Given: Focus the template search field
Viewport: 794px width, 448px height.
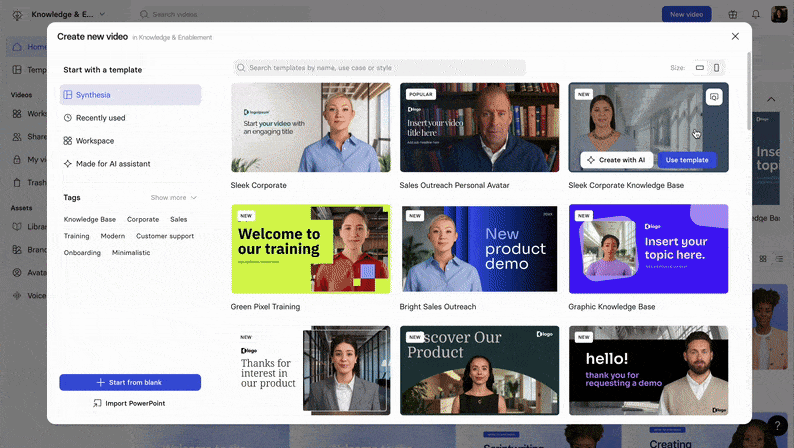Looking at the screenshot, I should (379, 67).
